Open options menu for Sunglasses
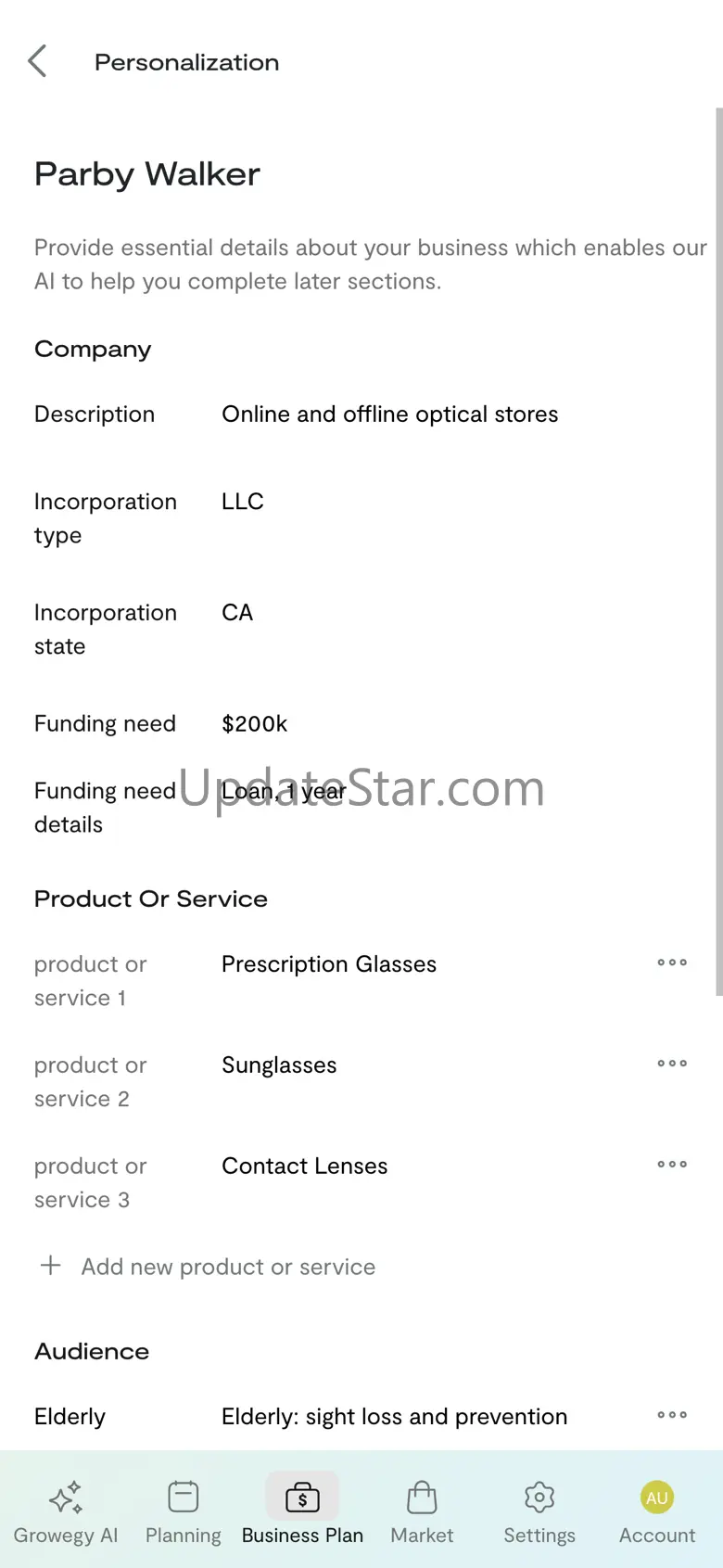This screenshot has width=723, height=1568. click(x=672, y=1064)
